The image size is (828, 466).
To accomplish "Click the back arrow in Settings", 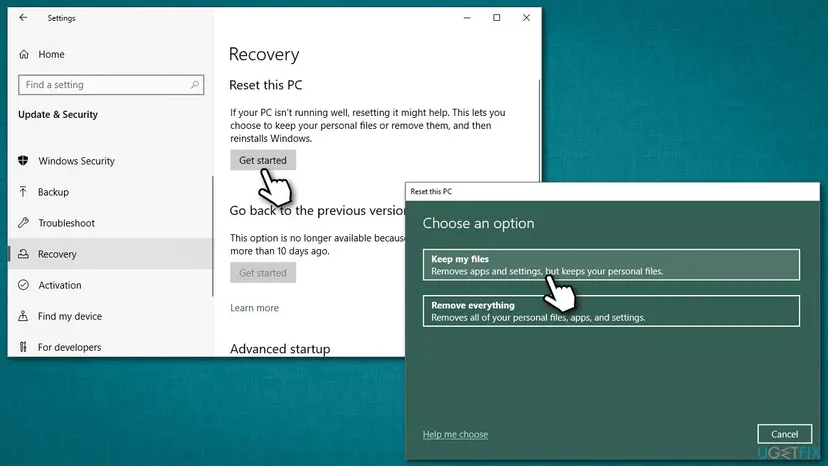I will pos(23,17).
